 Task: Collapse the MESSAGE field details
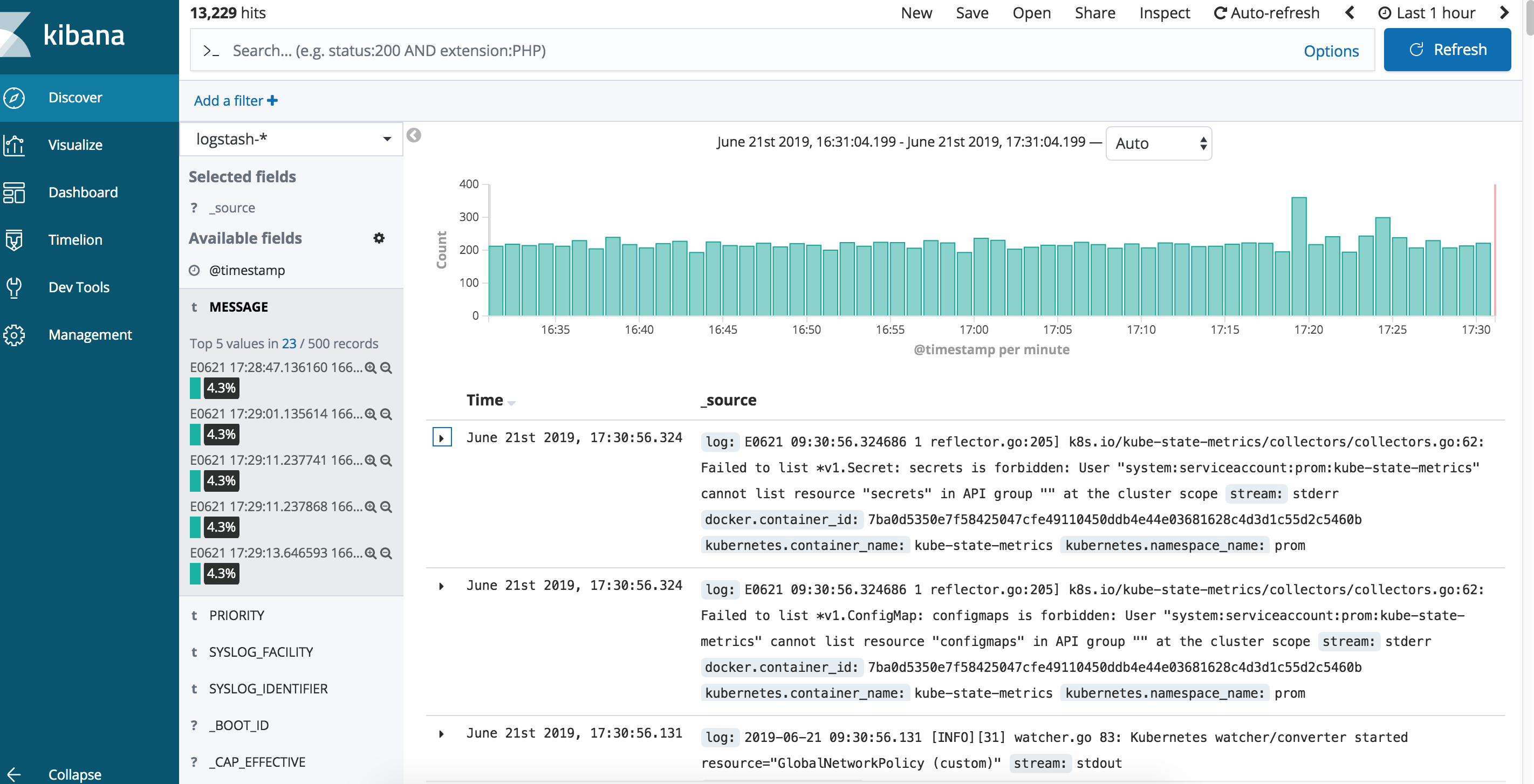(x=238, y=307)
